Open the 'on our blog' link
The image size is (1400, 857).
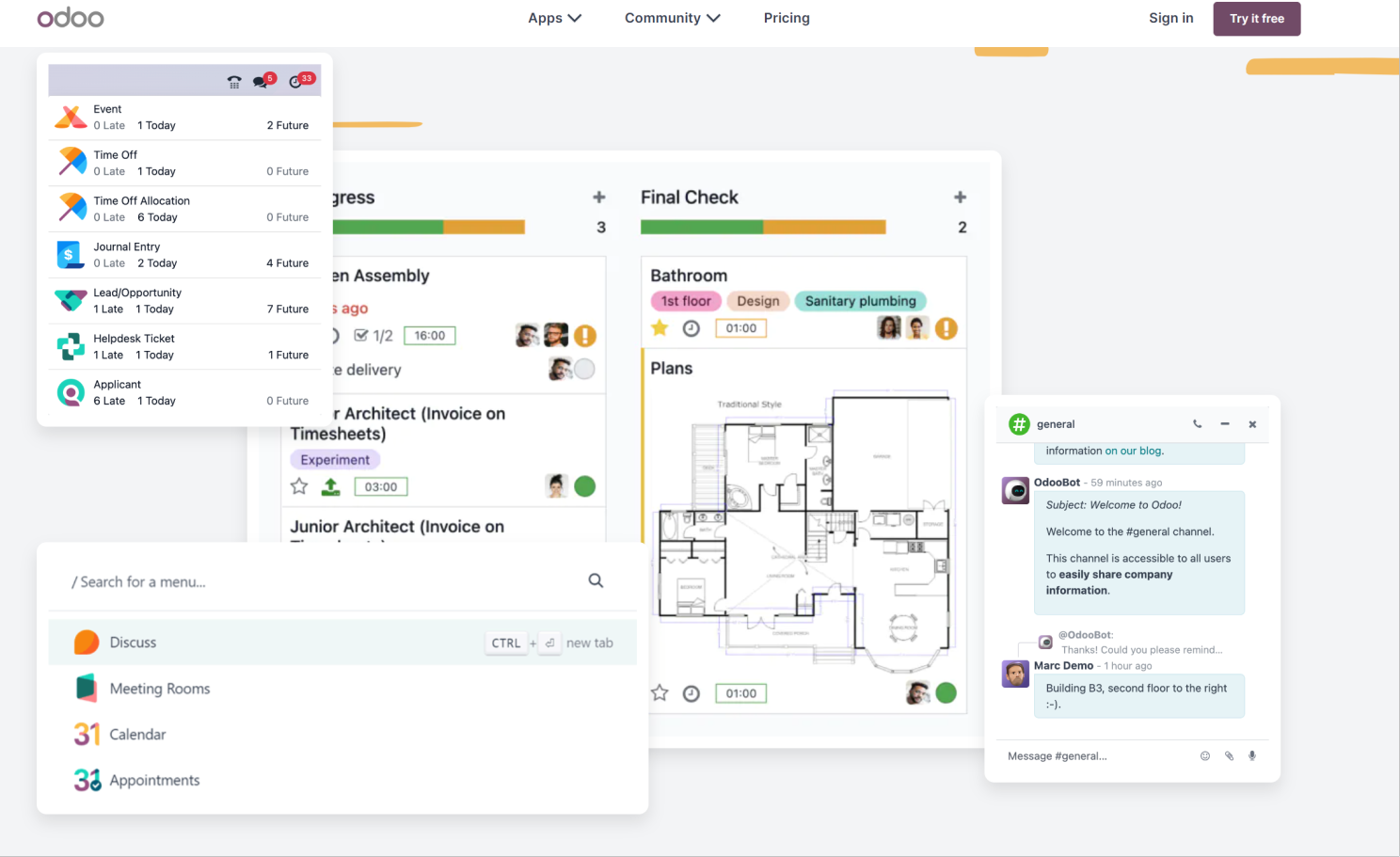point(1134,451)
